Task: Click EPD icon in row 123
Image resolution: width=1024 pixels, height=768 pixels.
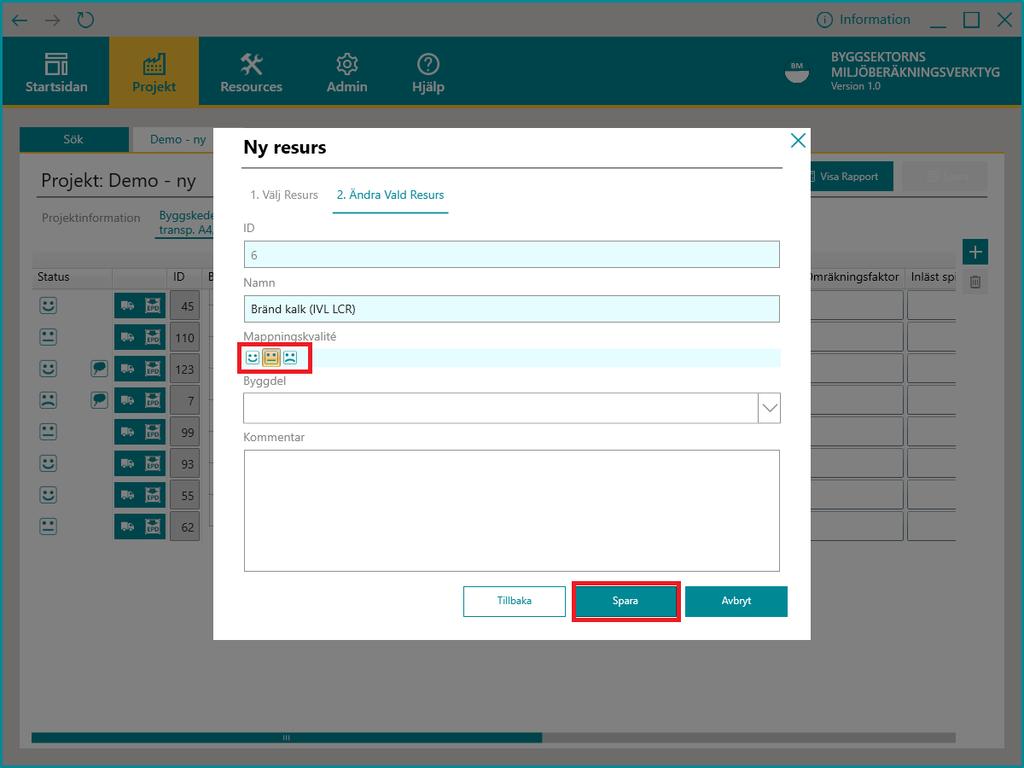Action: 153,368
